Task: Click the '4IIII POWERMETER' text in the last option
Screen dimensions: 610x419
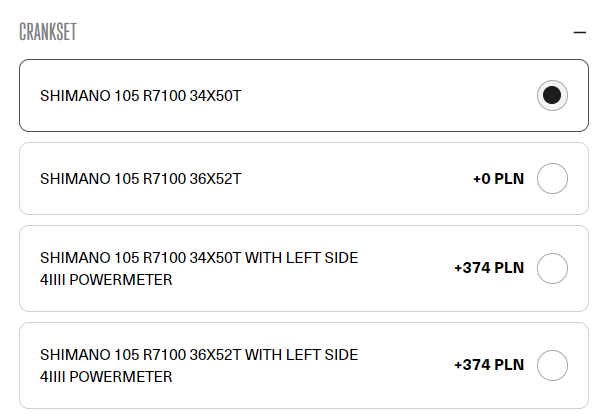Action: (x=106, y=377)
